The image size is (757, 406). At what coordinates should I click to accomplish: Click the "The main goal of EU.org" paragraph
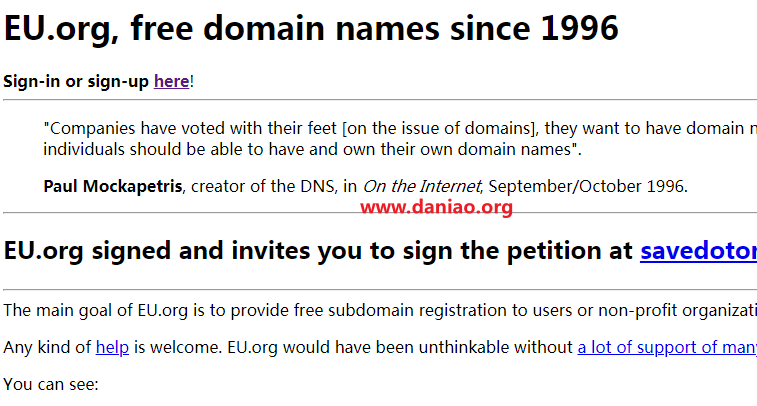click(x=380, y=310)
